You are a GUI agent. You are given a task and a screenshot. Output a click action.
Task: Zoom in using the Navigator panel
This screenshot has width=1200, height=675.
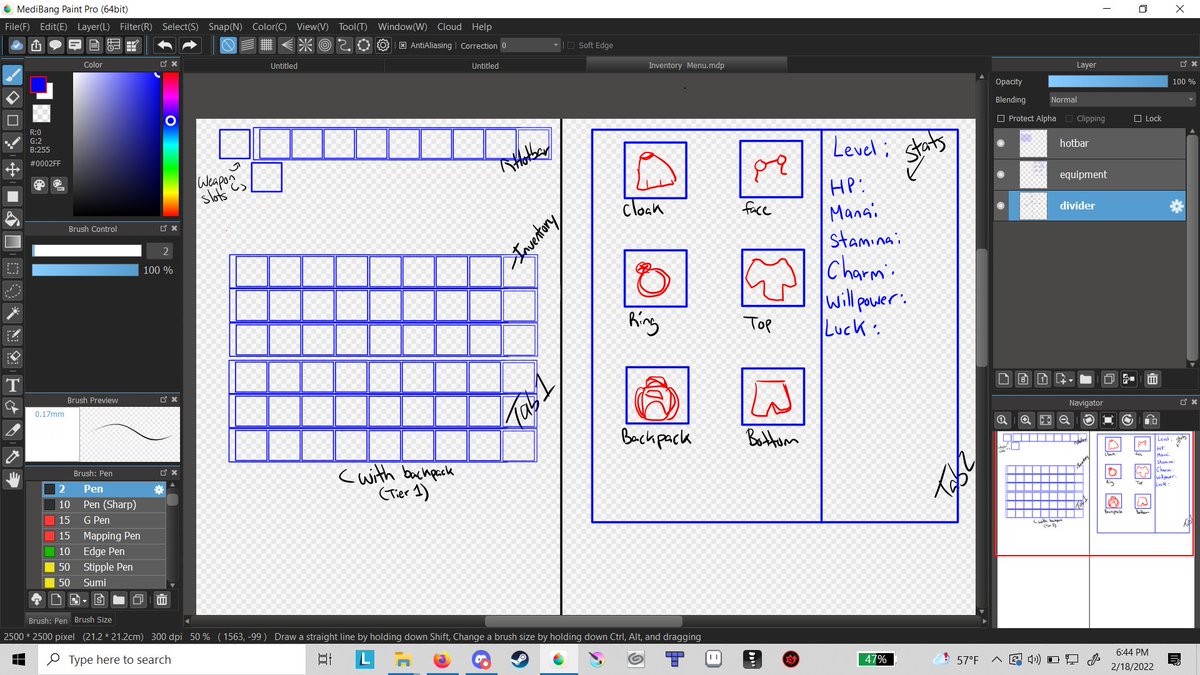(1026, 420)
